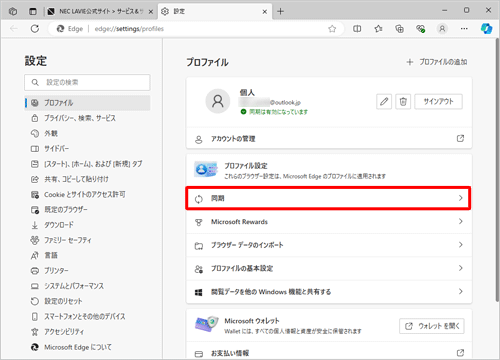Screen dimensions: 500x360
Task: Open the tab actions menu icon
Action: click(33, 12)
